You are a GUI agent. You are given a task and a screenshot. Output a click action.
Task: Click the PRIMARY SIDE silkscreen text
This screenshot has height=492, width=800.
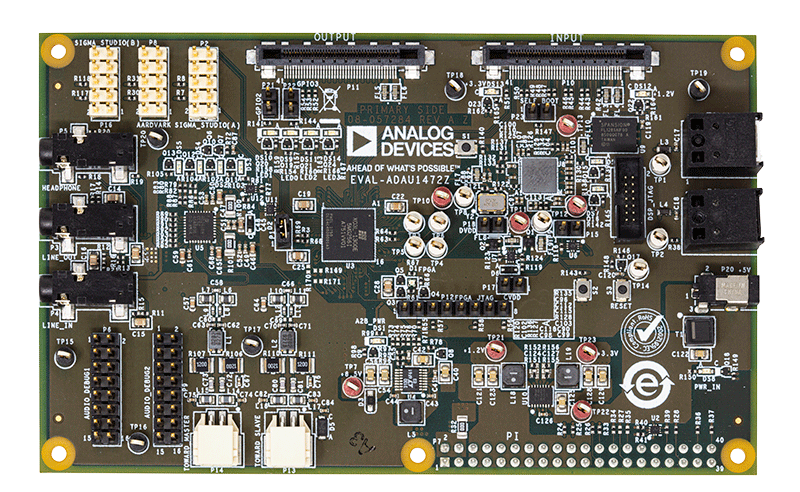tap(402, 110)
